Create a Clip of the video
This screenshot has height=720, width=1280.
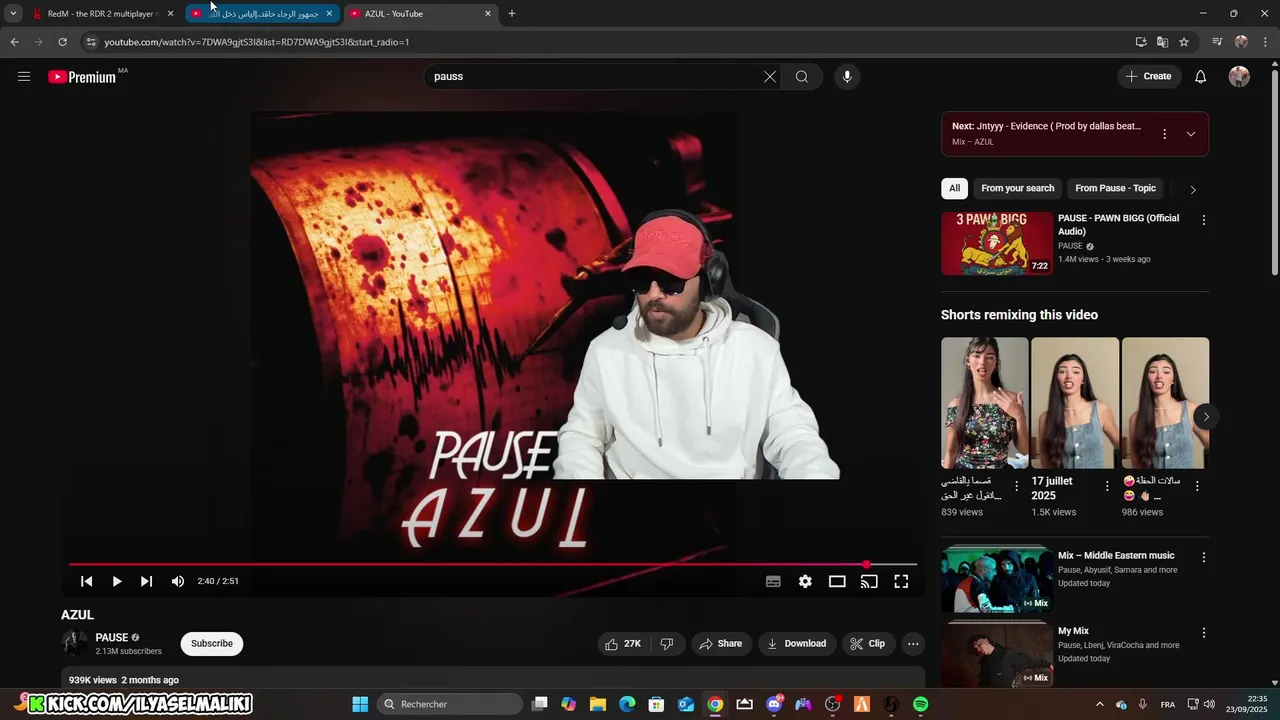[x=868, y=644]
